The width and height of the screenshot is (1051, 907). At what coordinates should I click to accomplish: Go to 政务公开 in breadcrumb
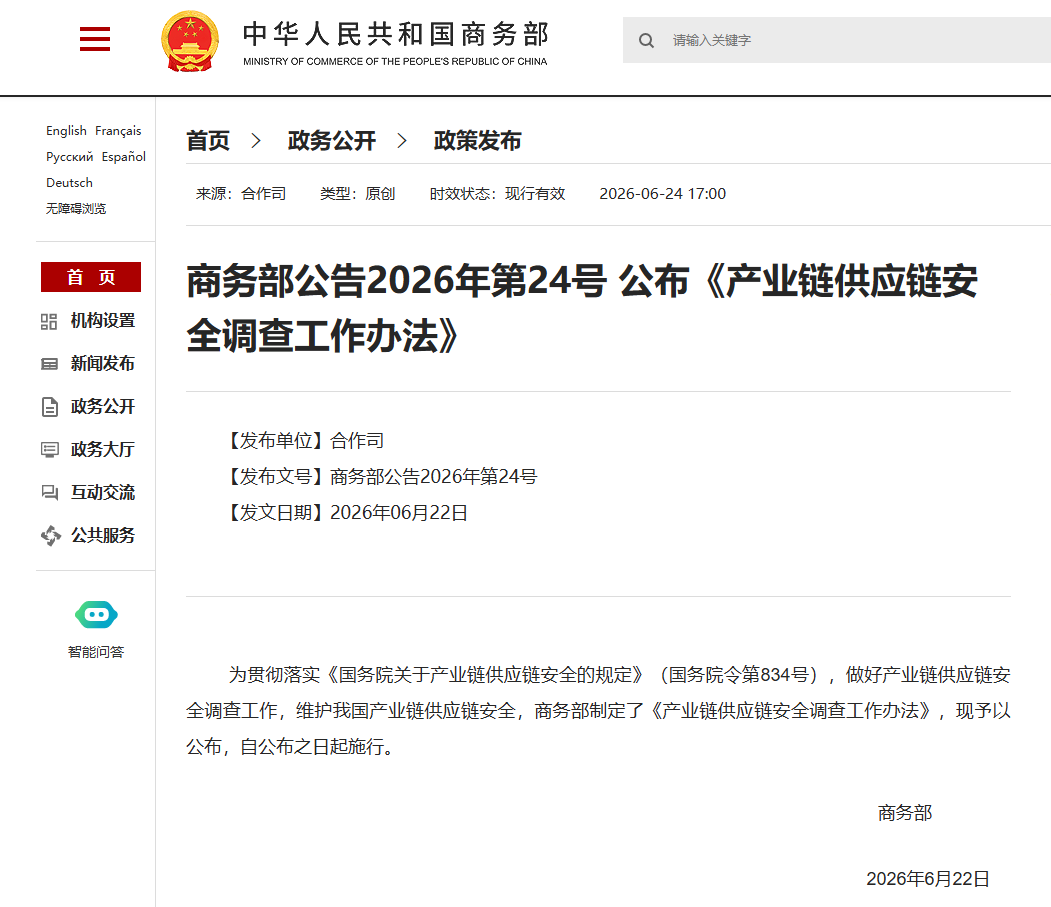[332, 141]
